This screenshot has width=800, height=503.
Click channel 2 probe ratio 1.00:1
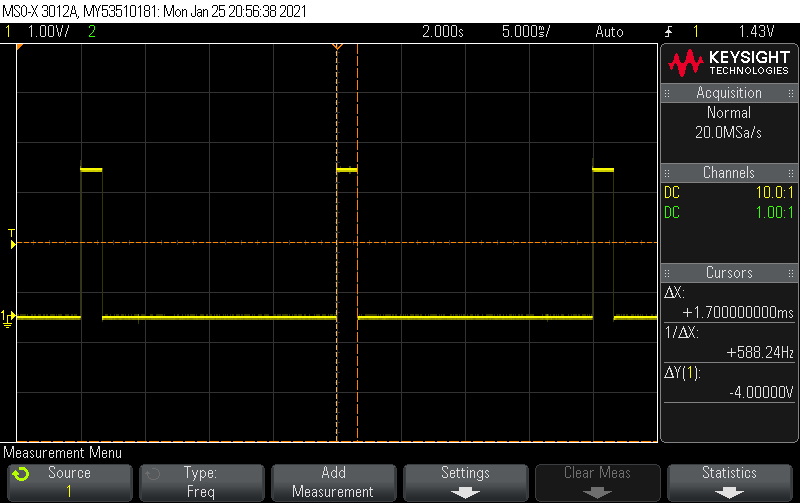coord(774,212)
